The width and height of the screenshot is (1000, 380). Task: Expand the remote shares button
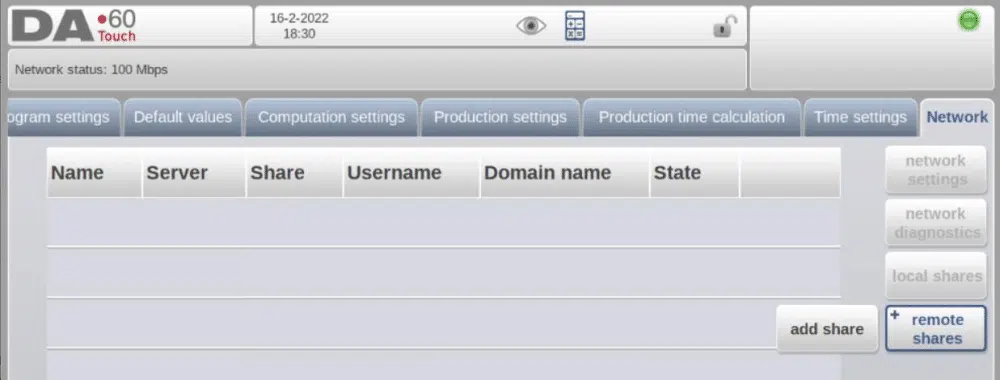[936, 329]
